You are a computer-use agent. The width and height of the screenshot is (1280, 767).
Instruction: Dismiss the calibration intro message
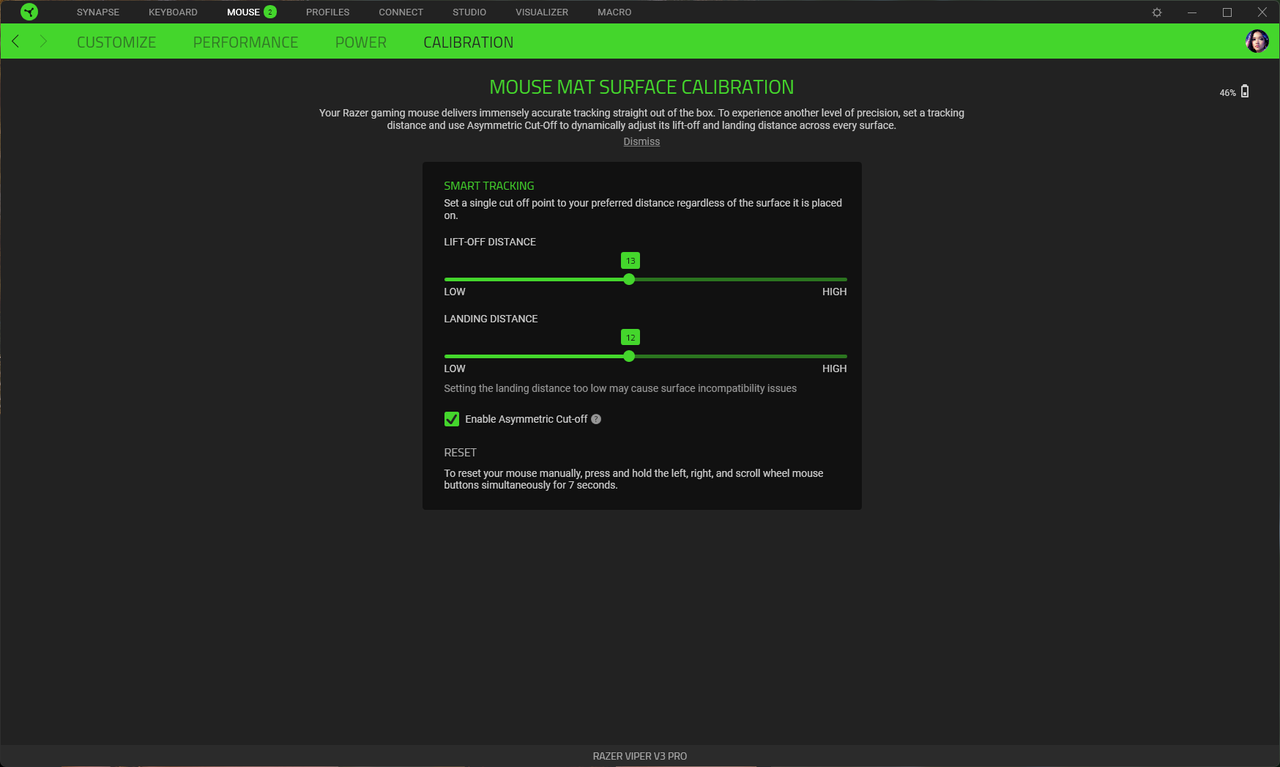[x=641, y=142]
